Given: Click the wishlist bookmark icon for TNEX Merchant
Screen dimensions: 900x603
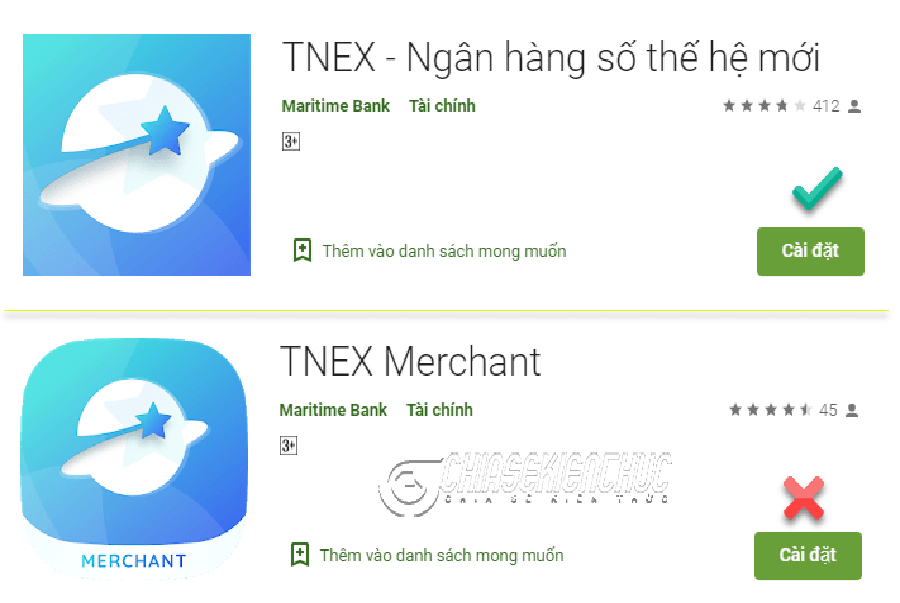Looking at the screenshot, I should [x=300, y=554].
